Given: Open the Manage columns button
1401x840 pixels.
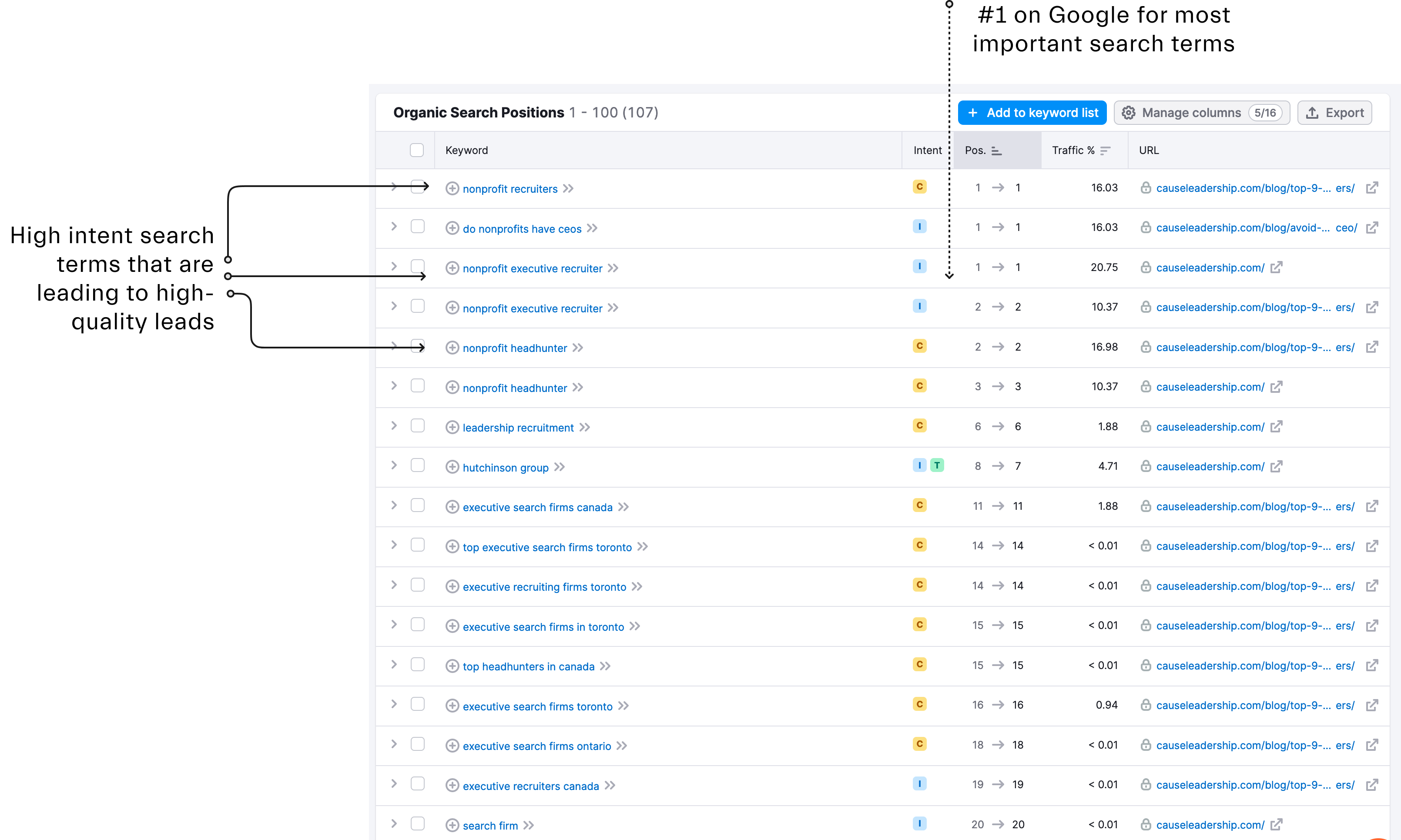Looking at the screenshot, I should pyautogui.click(x=1201, y=113).
